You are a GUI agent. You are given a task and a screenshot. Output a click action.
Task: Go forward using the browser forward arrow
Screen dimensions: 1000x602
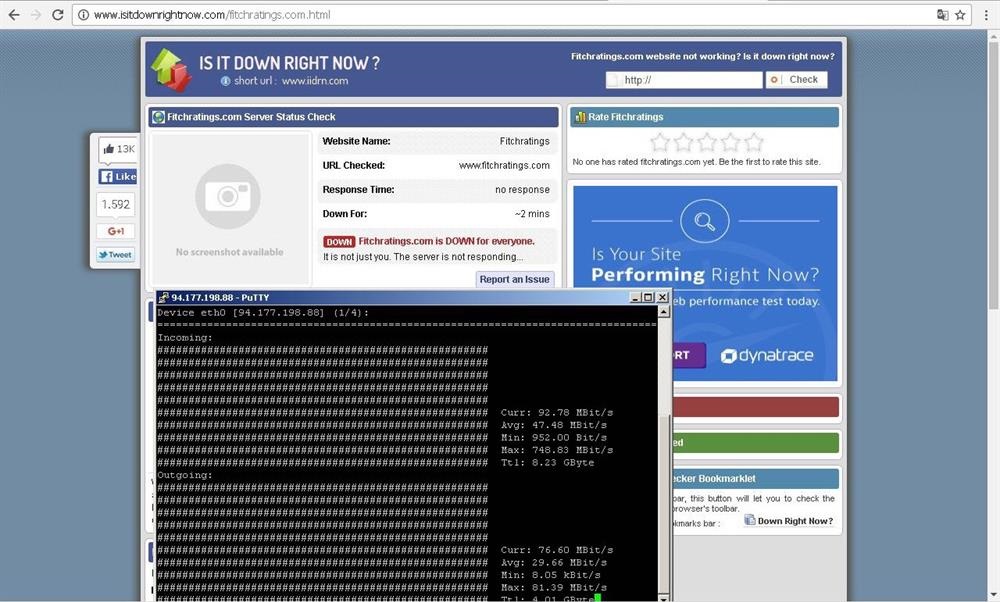36,15
